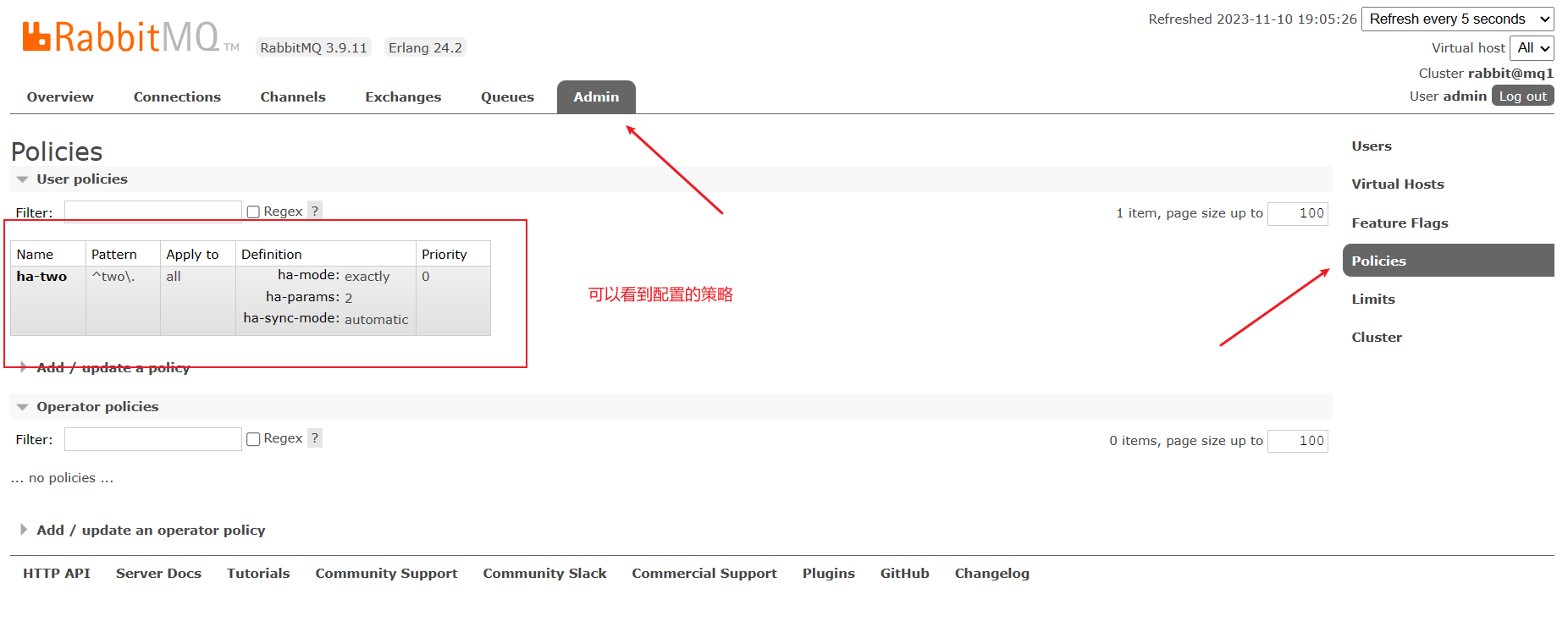Image resolution: width=1568 pixels, height=627 pixels.
Task: Edit the Operator policies page size field
Action: [1298, 441]
